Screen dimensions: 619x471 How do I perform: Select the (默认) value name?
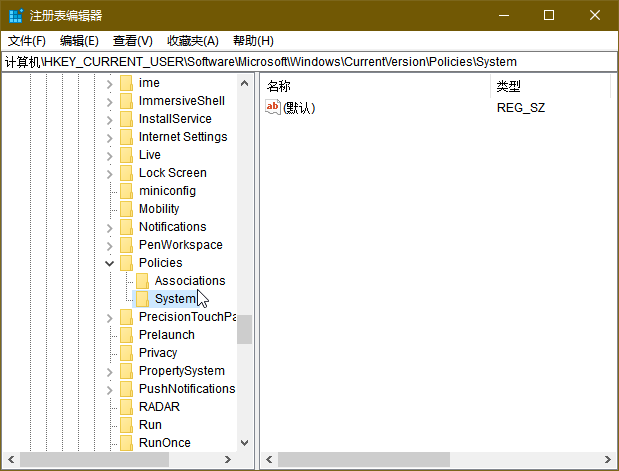[x=299, y=108]
